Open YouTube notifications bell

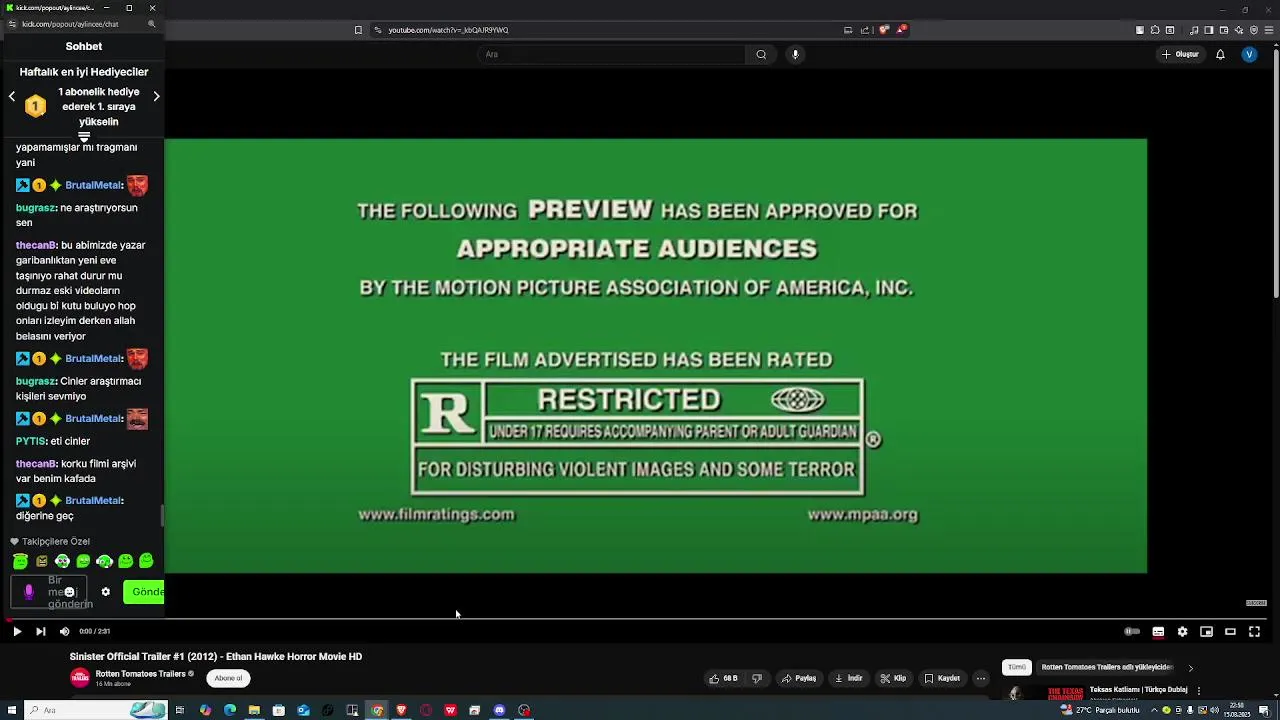pyautogui.click(x=1220, y=54)
